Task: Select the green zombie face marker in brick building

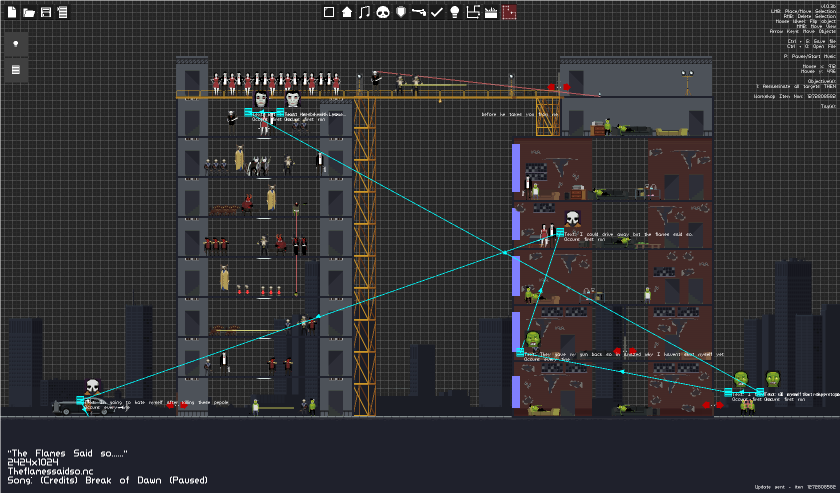Action: tap(532, 339)
